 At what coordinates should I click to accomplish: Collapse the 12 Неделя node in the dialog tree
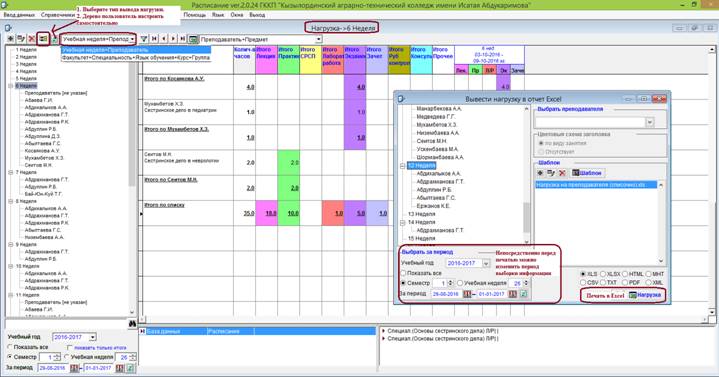(403, 166)
